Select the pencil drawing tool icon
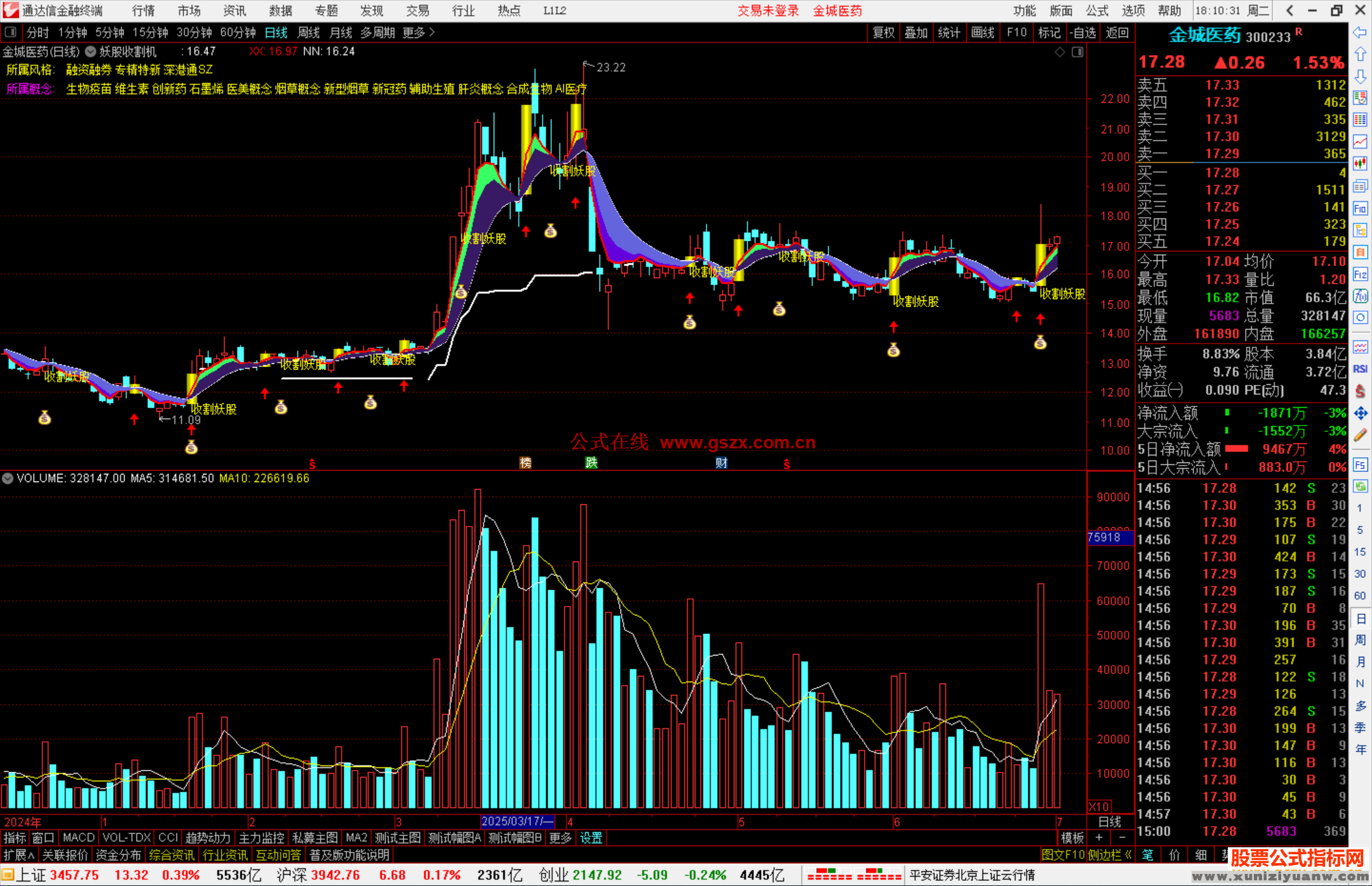This screenshot has width=1372, height=886. [1360, 435]
